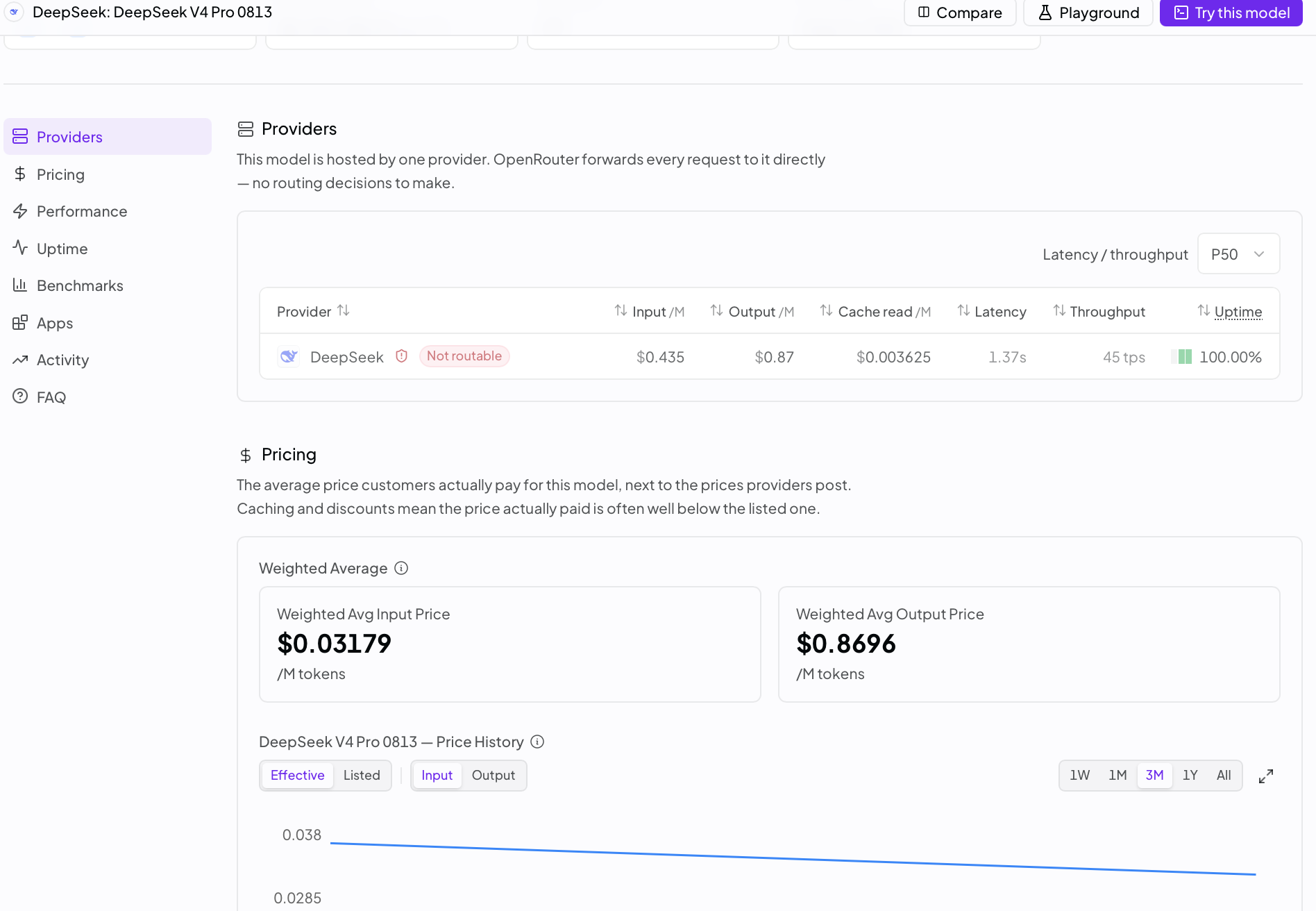Screen dimensions: 1316x911
Task: Select the 1Y time range option
Action: (1190, 775)
